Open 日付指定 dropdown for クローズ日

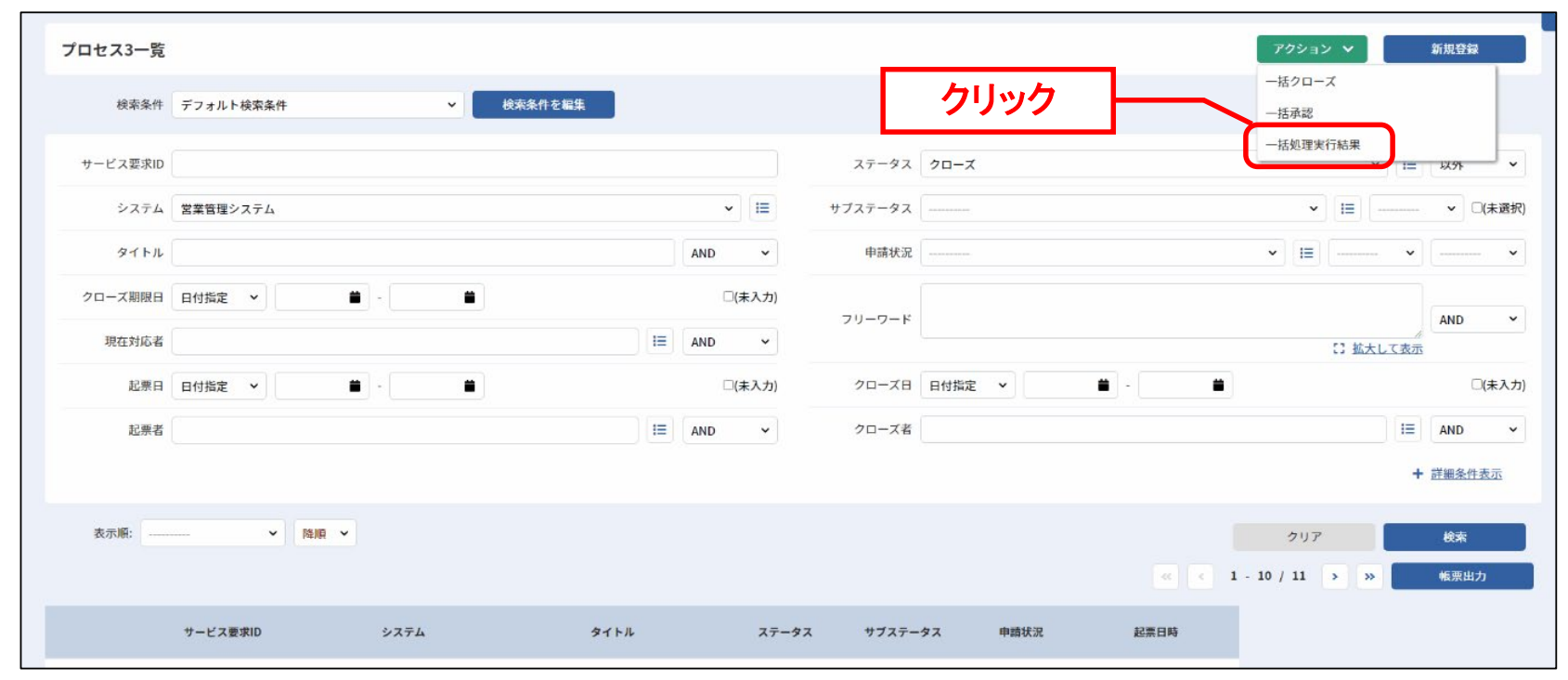pos(967,385)
